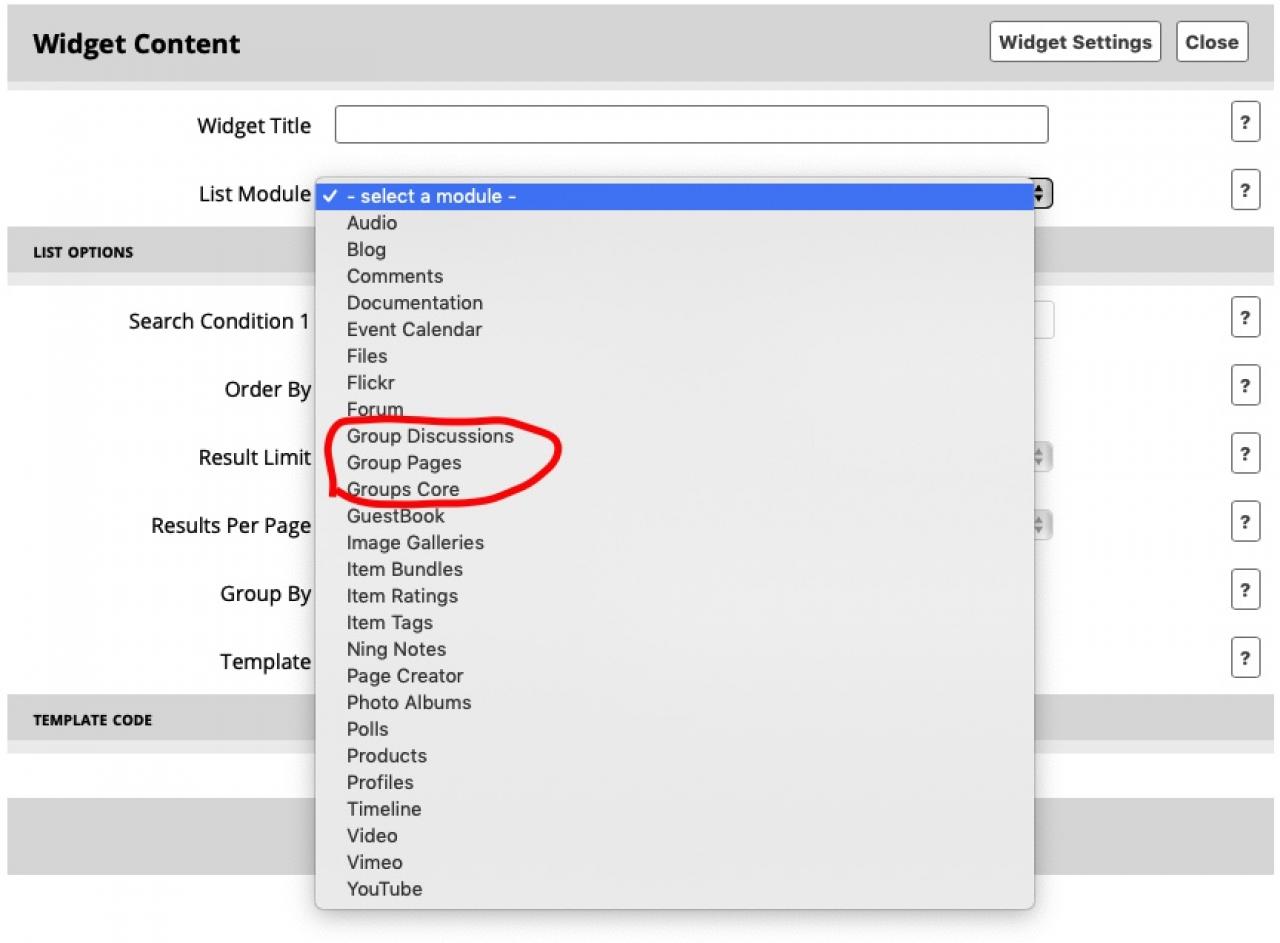The width and height of the screenshot is (1280, 943).
Task: Pick Groups Core in the list
Action: pos(403,489)
